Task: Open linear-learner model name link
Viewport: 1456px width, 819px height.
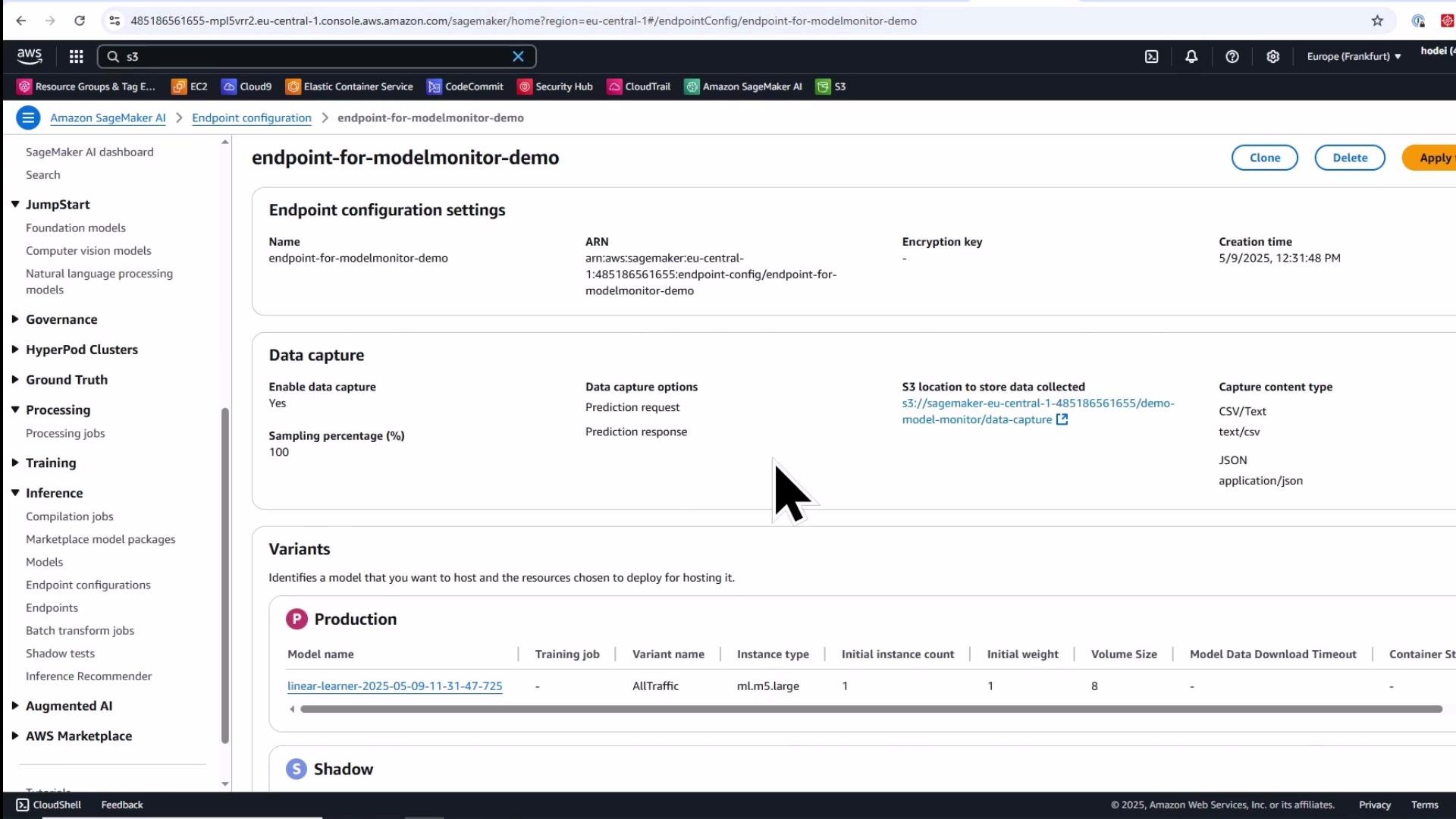Action: tap(394, 686)
